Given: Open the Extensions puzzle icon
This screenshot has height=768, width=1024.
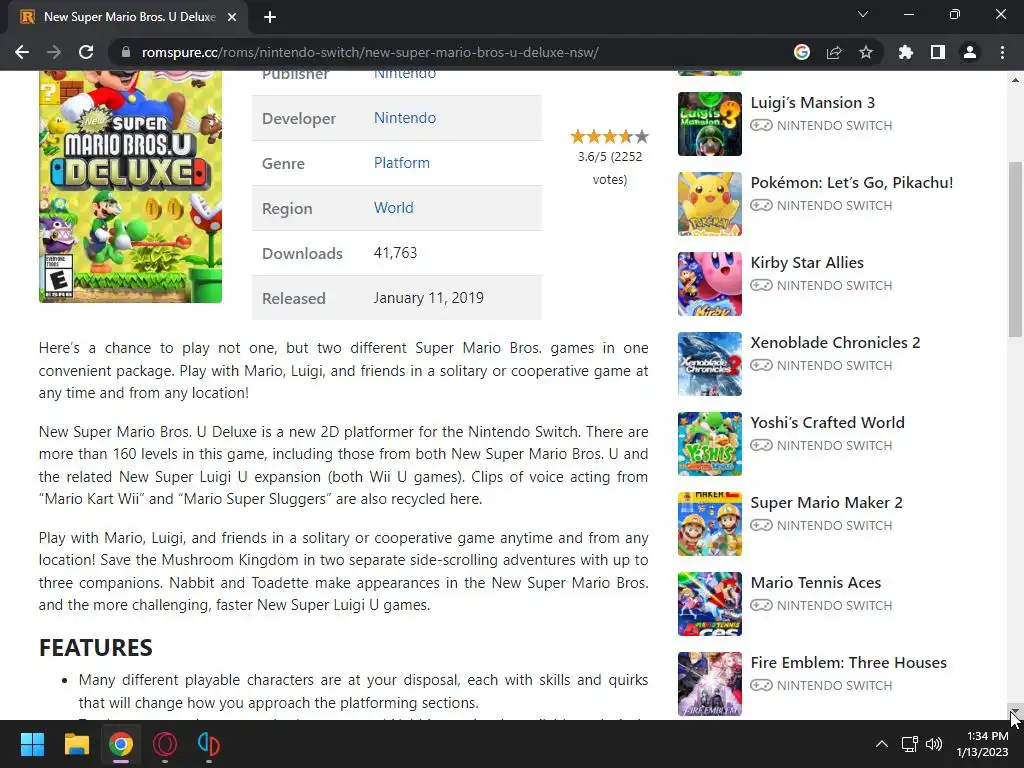Looking at the screenshot, I should tap(906, 52).
